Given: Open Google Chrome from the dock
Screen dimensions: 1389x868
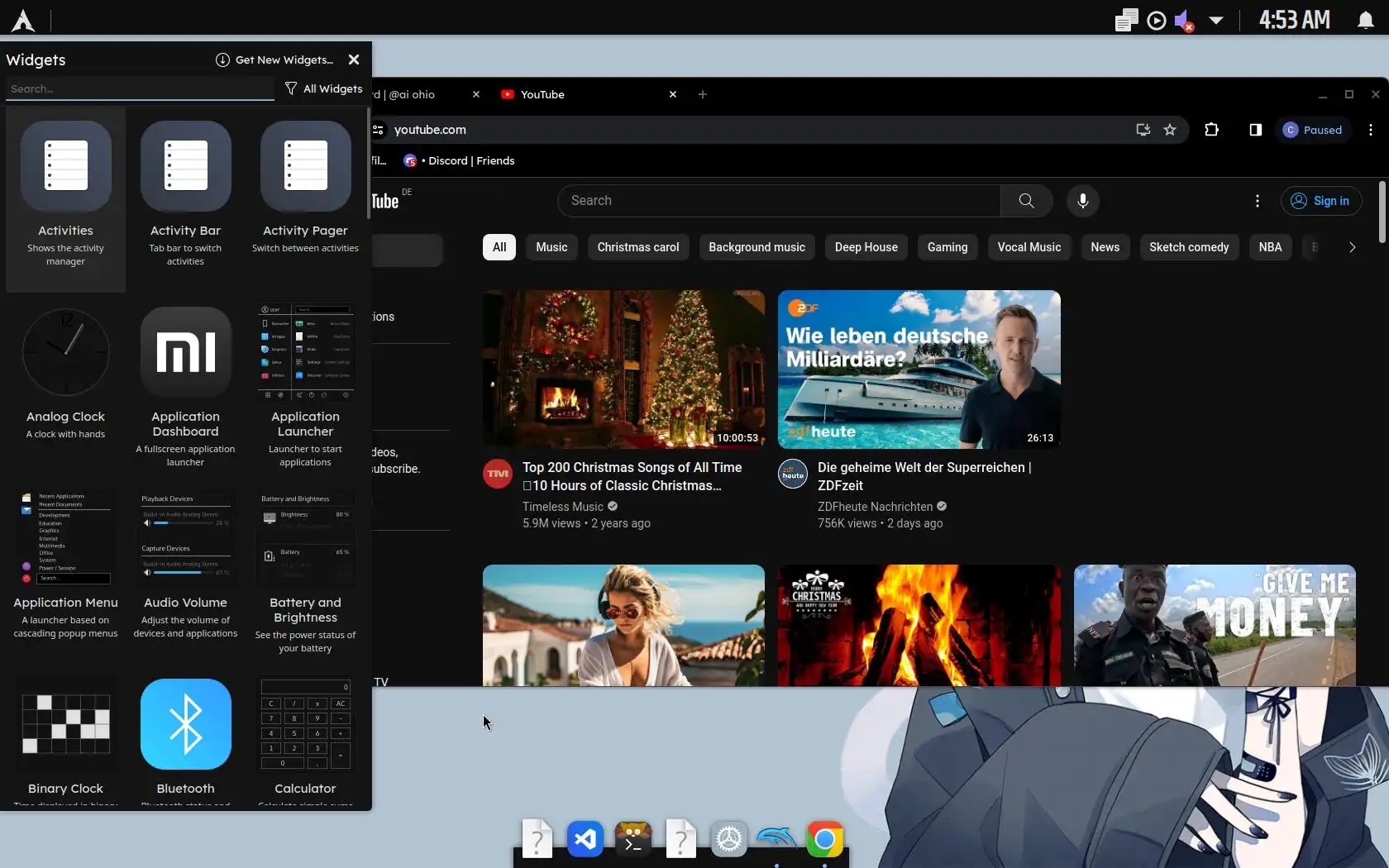Looking at the screenshot, I should click(824, 840).
